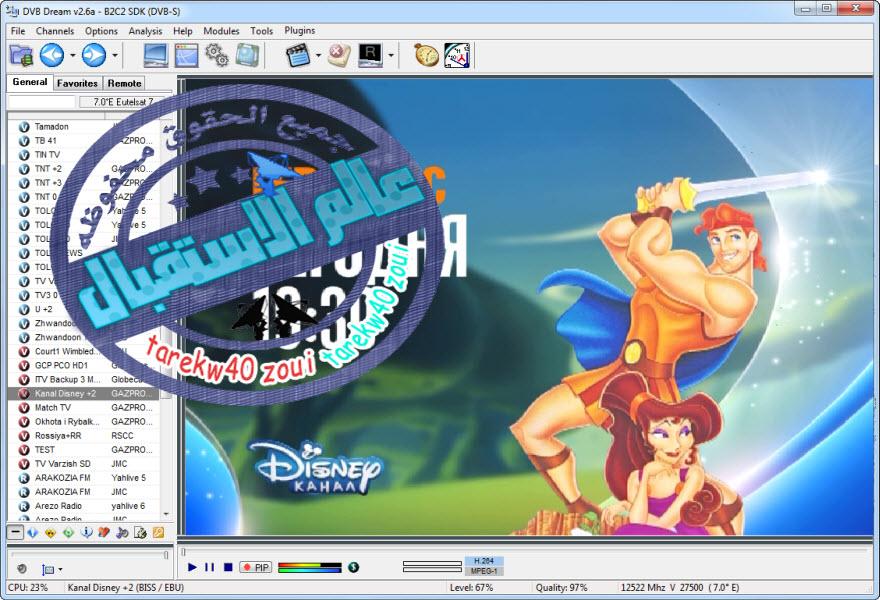This screenshot has height=600, width=880.
Task: Expand the previous channel history dropdown
Action: (x=72, y=56)
